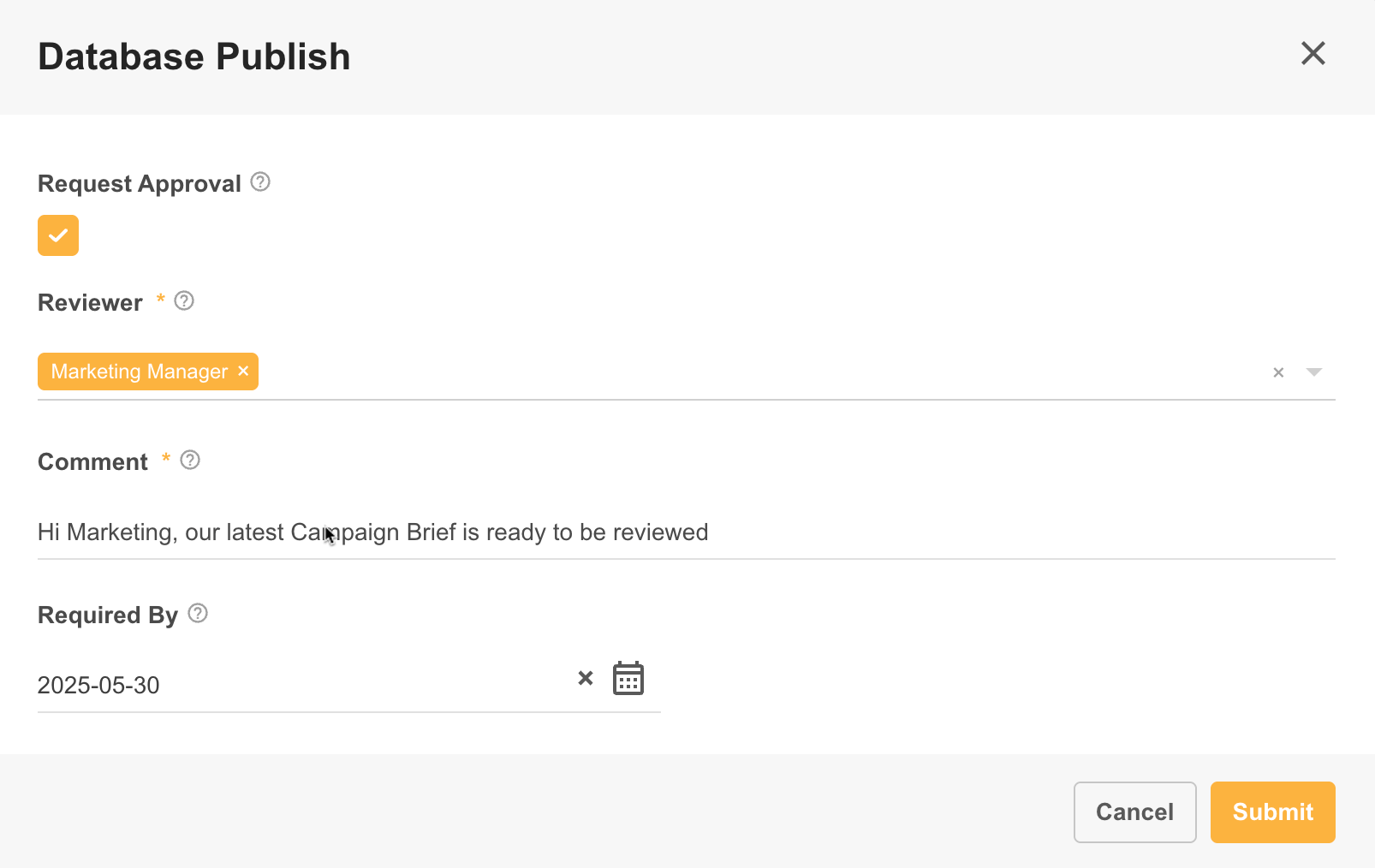This screenshot has height=868, width=1375.
Task: Remove the Marketing Manager reviewer tag
Action: 243,372
